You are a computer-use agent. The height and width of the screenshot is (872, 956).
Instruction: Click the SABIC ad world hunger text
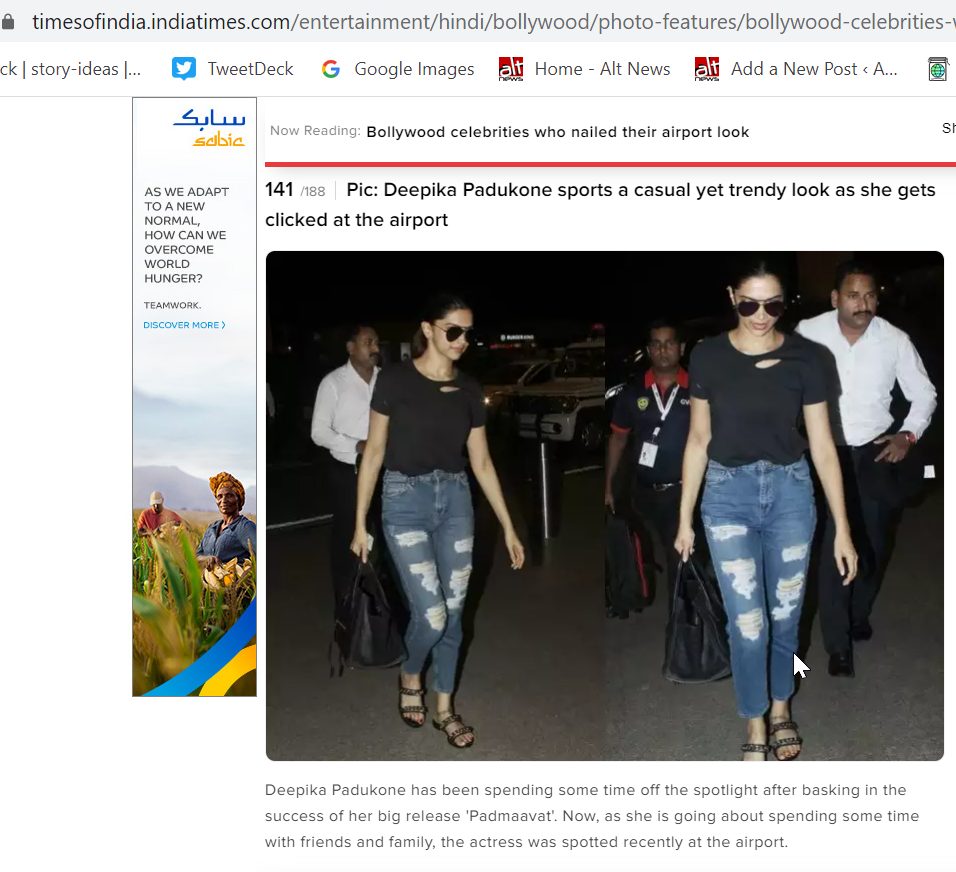point(186,235)
